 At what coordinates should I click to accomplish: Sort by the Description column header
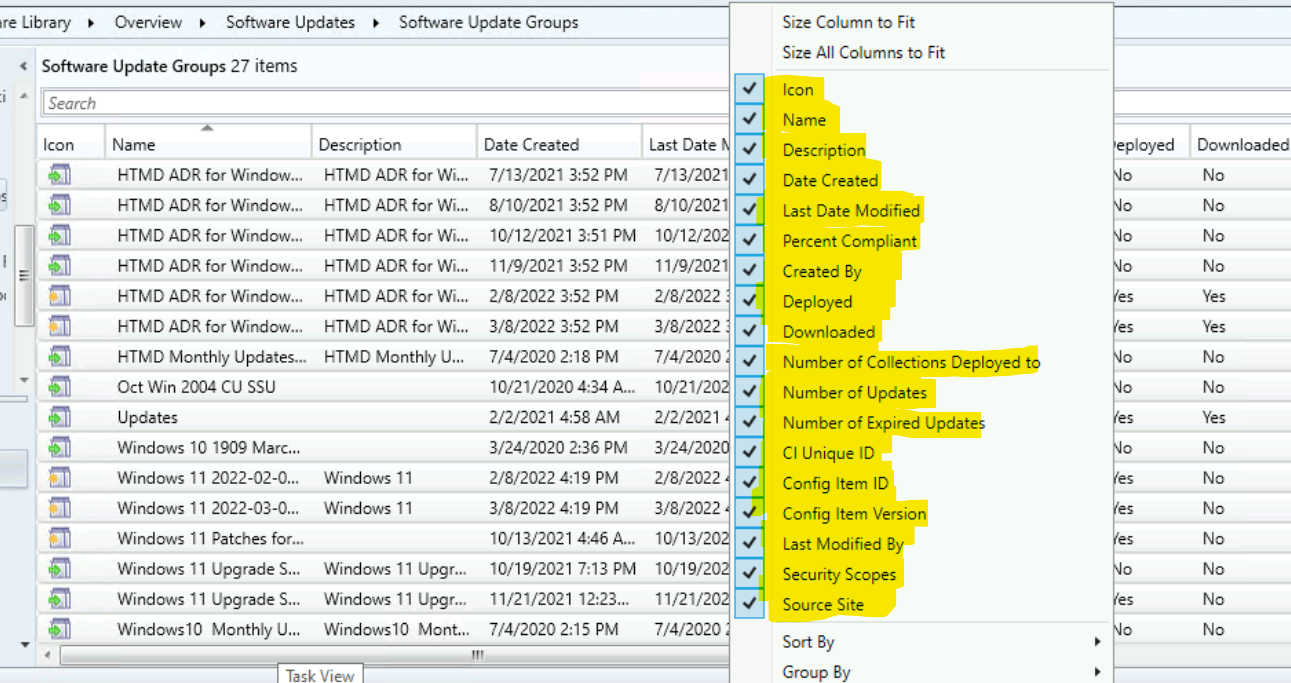tap(394, 144)
